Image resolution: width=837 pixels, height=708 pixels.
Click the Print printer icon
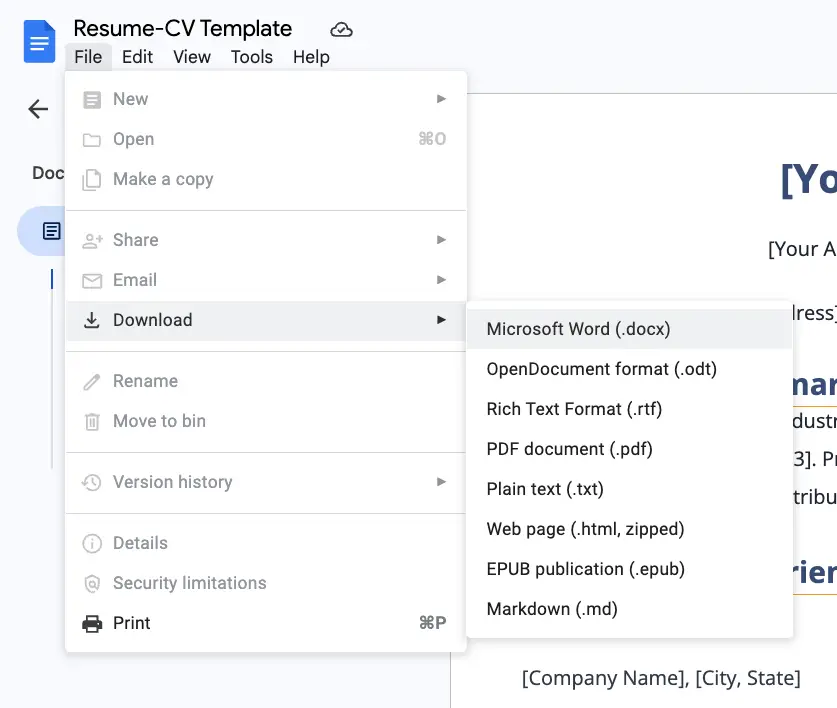(x=92, y=623)
